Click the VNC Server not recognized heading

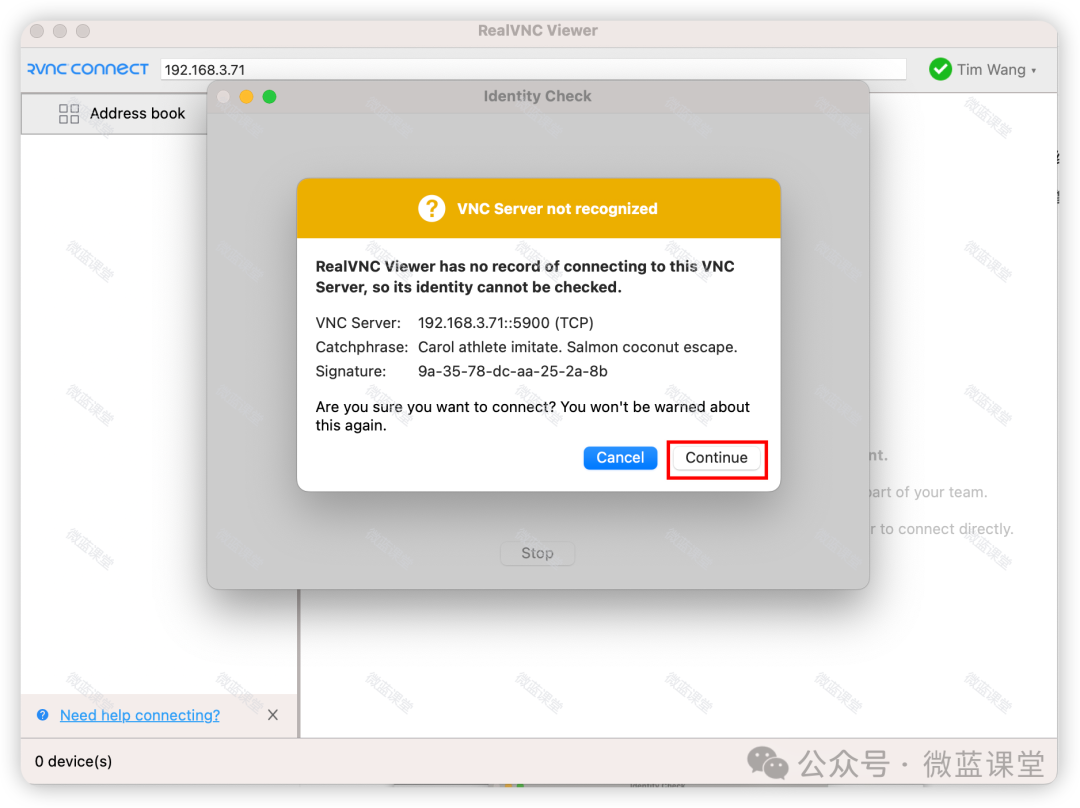click(x=557, y=209)
